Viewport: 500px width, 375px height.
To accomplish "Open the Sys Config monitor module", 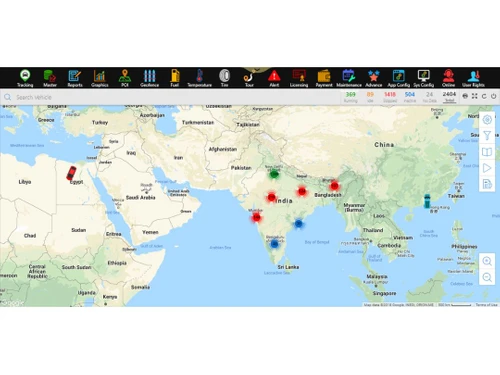I will point(424,78).
